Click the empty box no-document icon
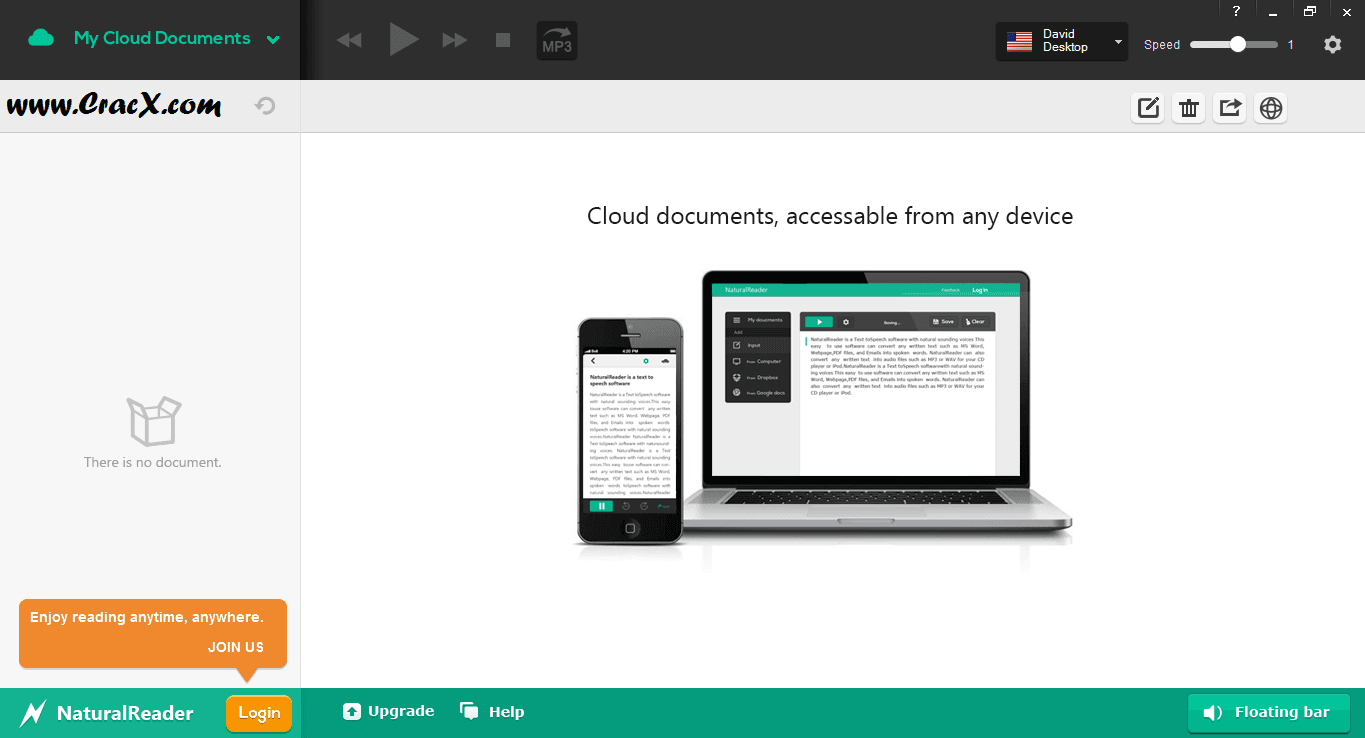 [x=154, y=420]
